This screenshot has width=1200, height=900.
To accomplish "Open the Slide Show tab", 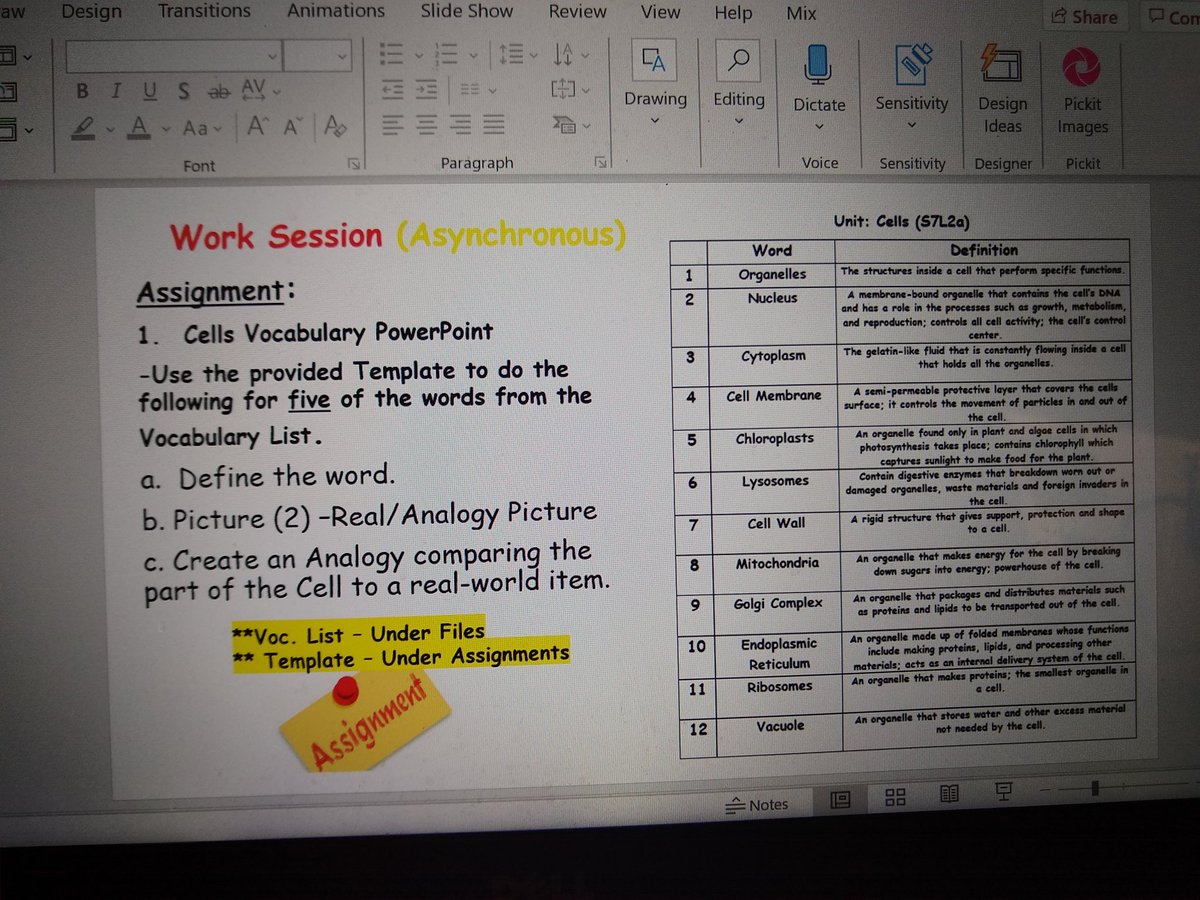I will pos(466,13).
